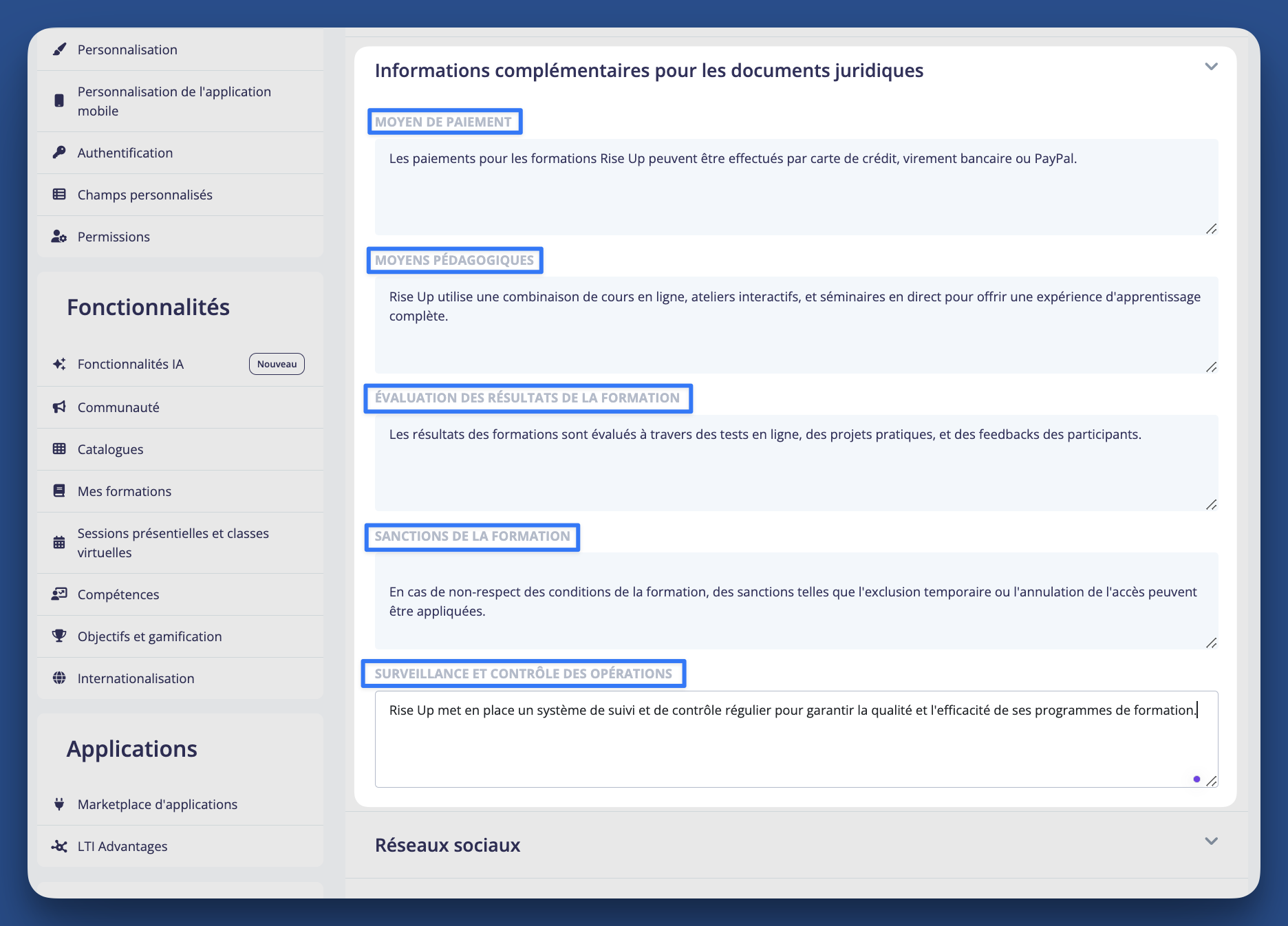Click the mobile phone icon for app personalization
The width and height of the screenshot is (1288, 926).
pos(59,101)
